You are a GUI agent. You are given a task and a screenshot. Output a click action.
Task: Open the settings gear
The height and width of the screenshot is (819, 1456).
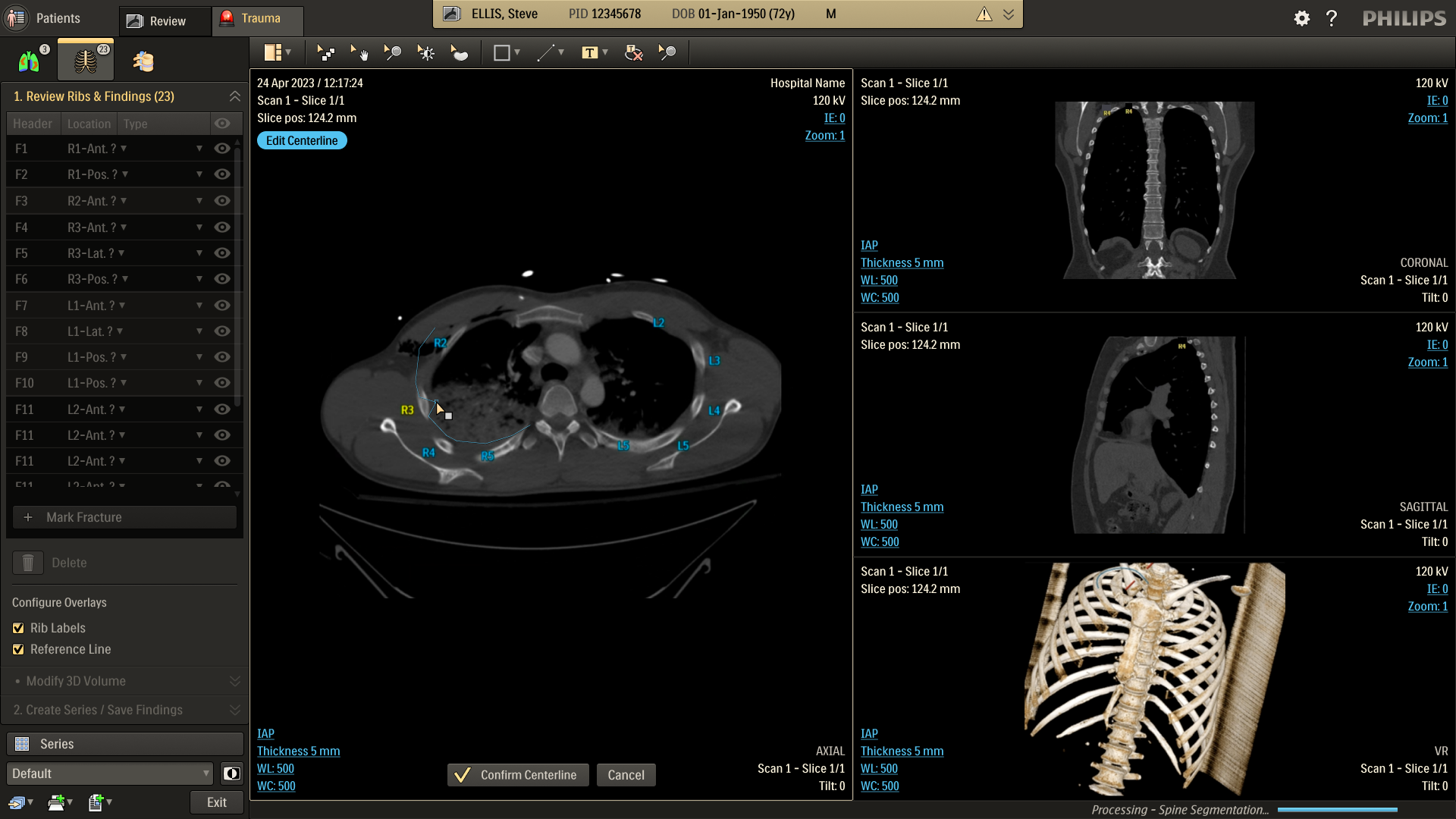point(1301,18)
